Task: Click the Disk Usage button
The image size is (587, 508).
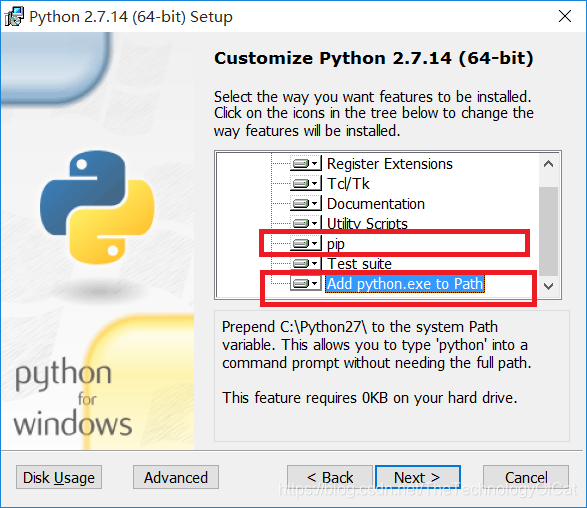Action: pos(59,477)
